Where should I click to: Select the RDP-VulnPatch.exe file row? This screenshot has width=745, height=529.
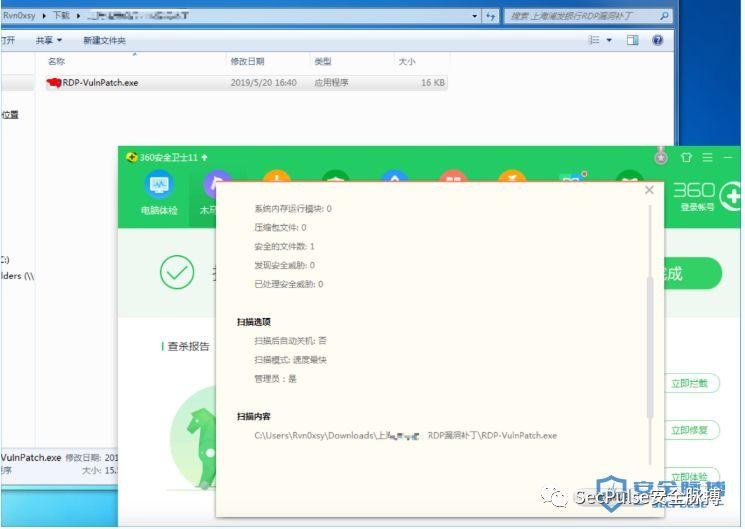coord(246,83)
